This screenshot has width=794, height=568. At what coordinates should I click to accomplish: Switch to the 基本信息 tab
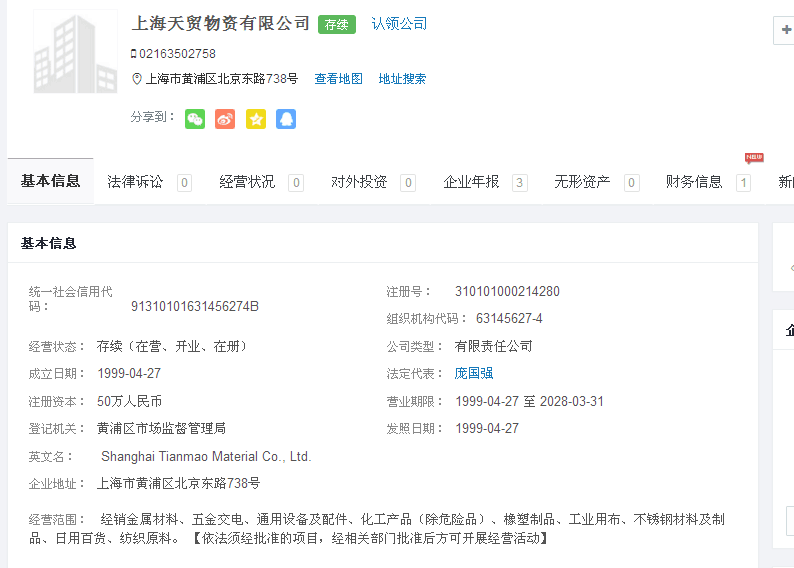coord(50,181)
